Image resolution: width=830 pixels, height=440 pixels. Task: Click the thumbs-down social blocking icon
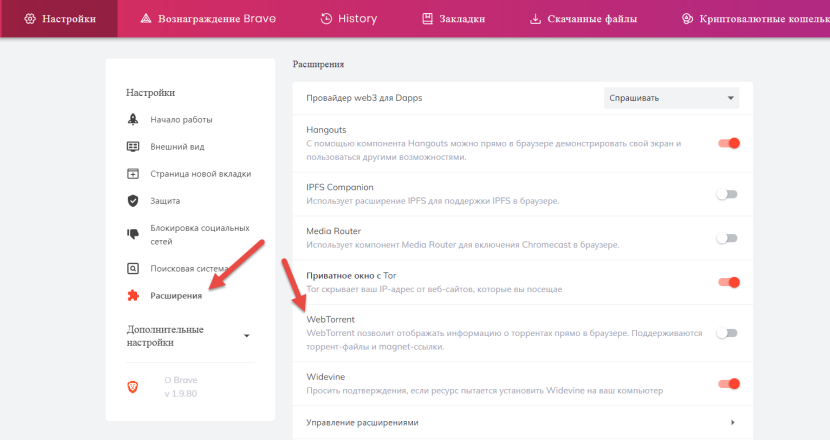click(x=133, y=234)
